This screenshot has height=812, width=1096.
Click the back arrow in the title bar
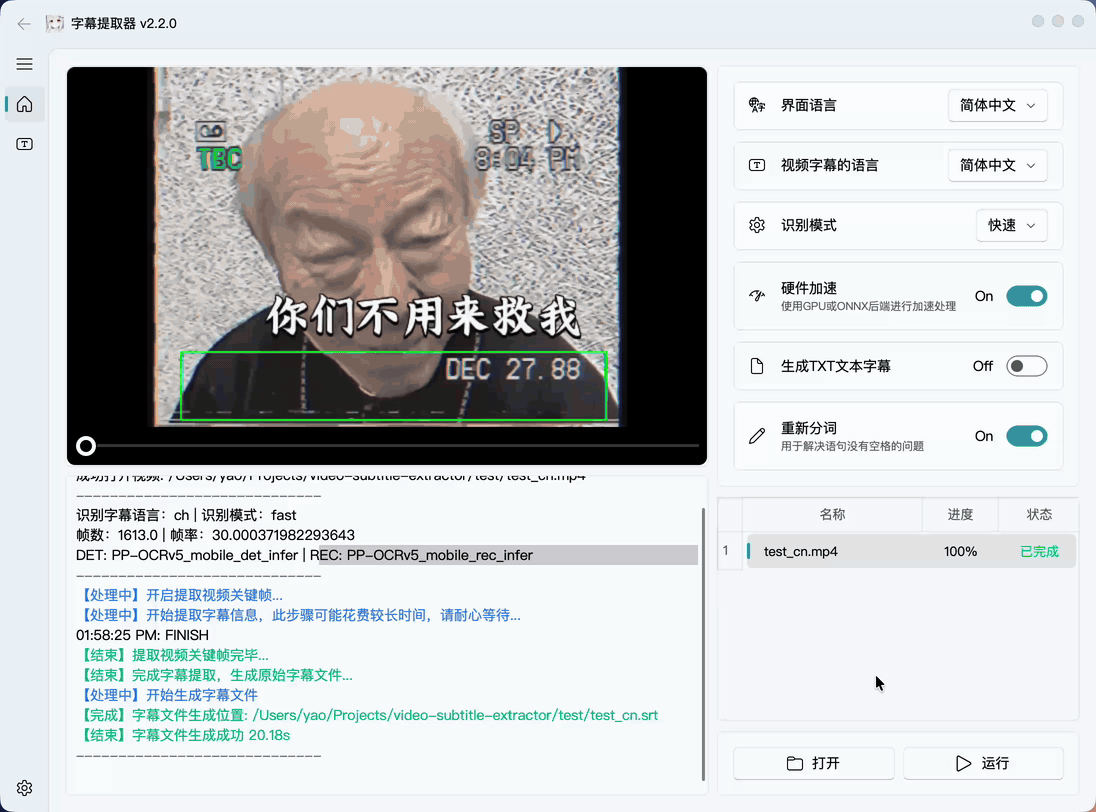click(23, 23)
